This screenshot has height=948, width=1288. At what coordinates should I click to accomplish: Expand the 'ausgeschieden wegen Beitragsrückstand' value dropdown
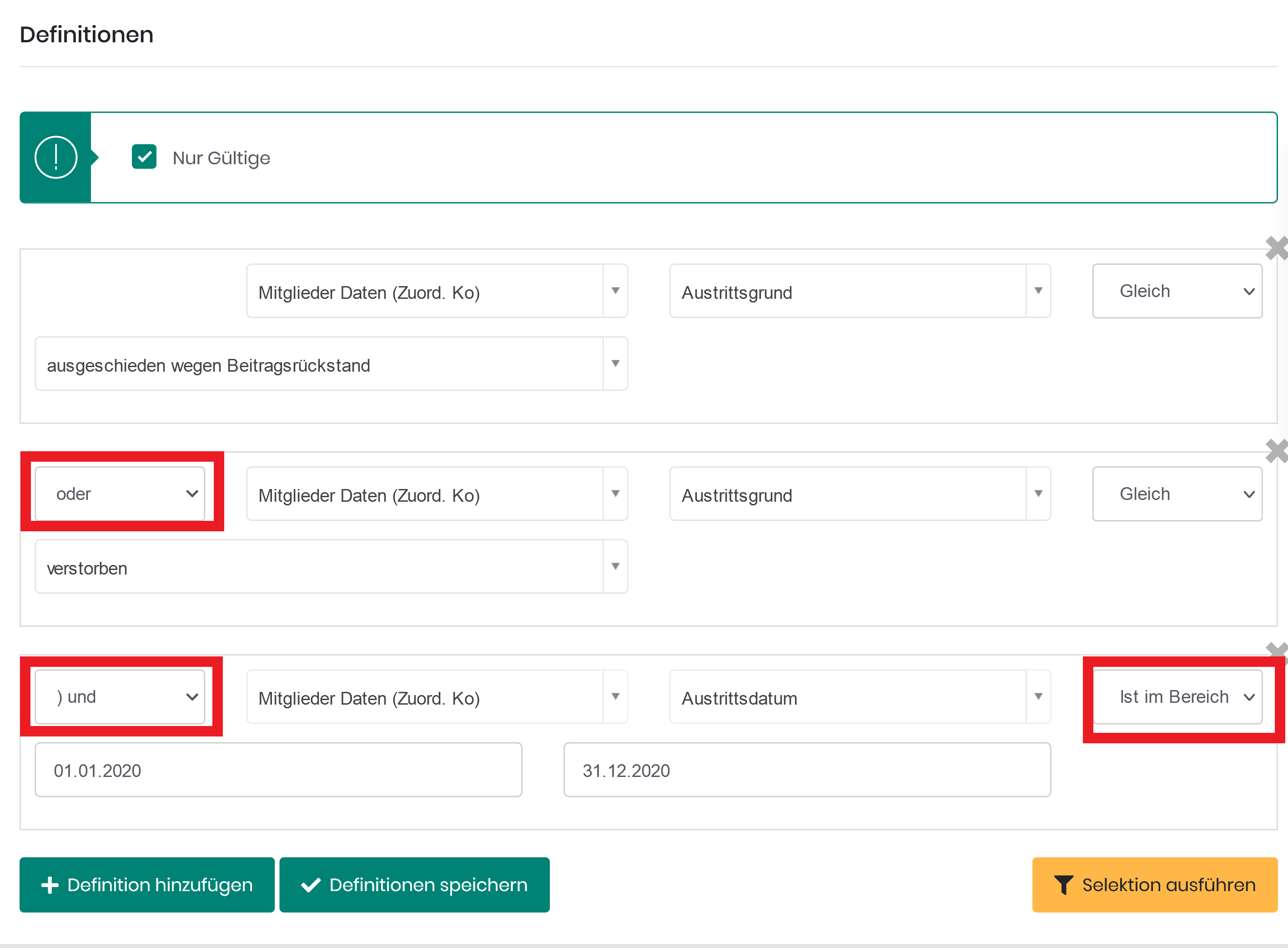pos(331,364)
